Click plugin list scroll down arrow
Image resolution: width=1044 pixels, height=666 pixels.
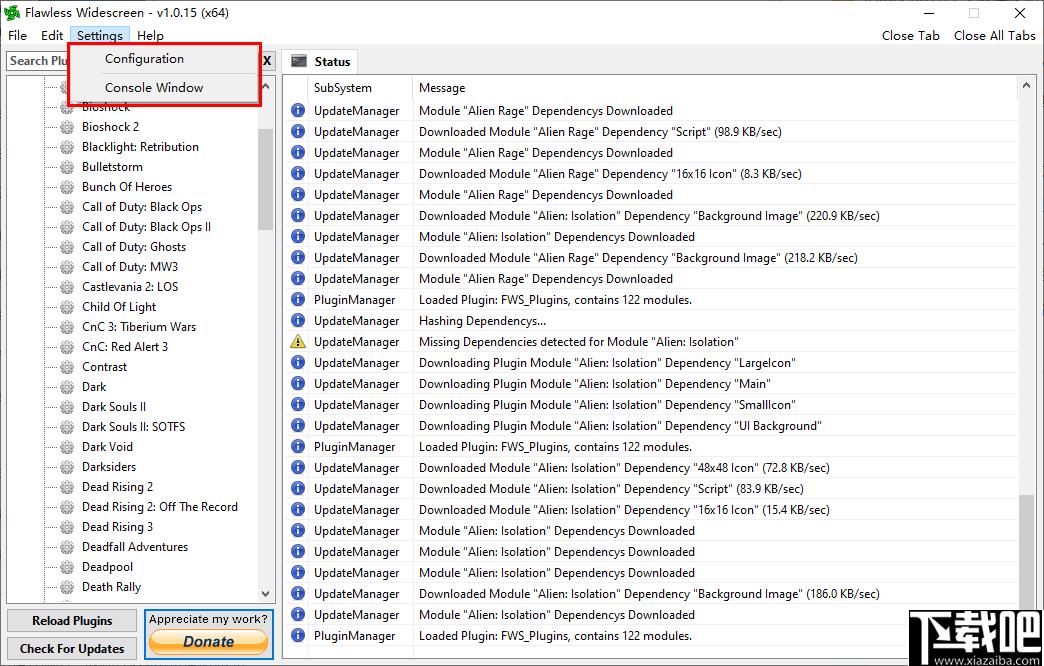tap(266, 593)
